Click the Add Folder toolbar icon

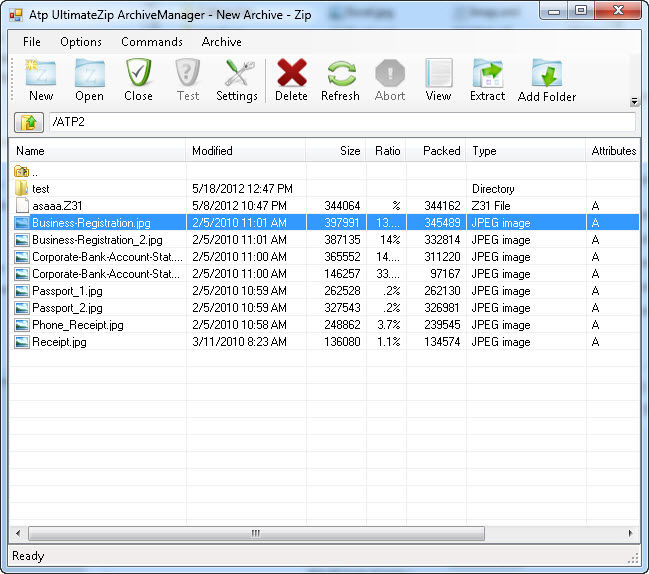coord(547,74)
